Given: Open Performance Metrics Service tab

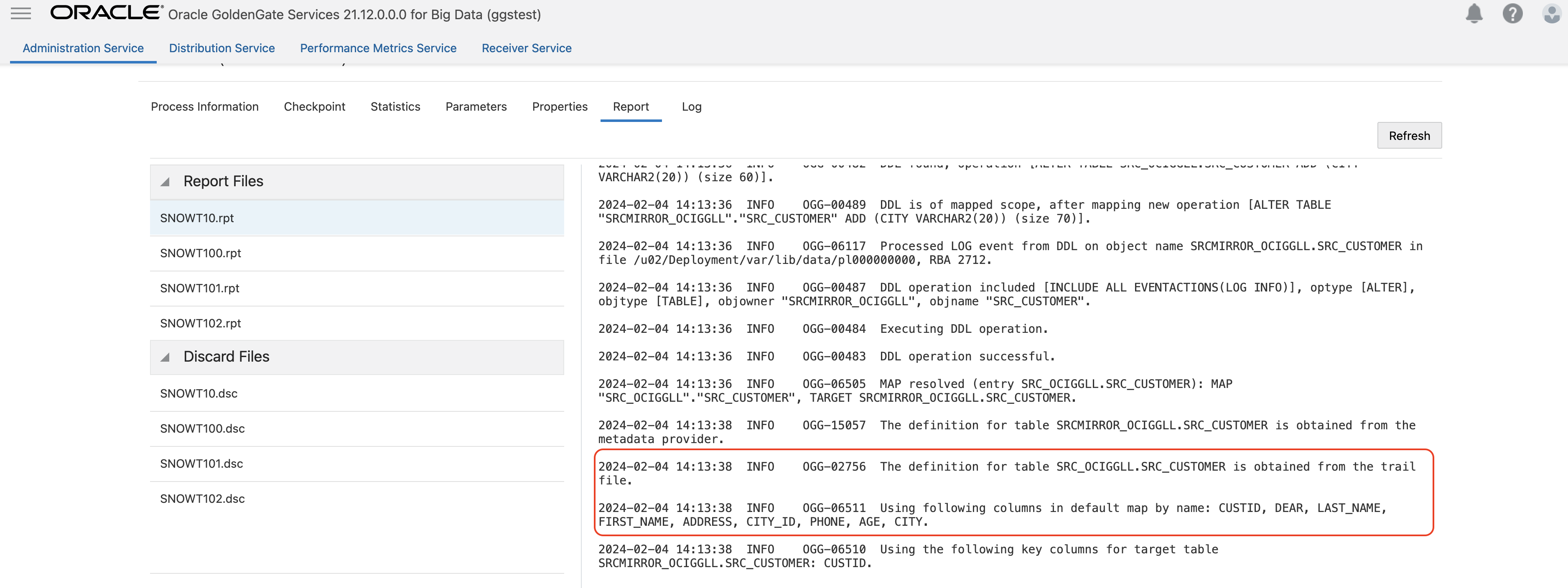Looking at the screenshot, I should [x=377, y=48].
